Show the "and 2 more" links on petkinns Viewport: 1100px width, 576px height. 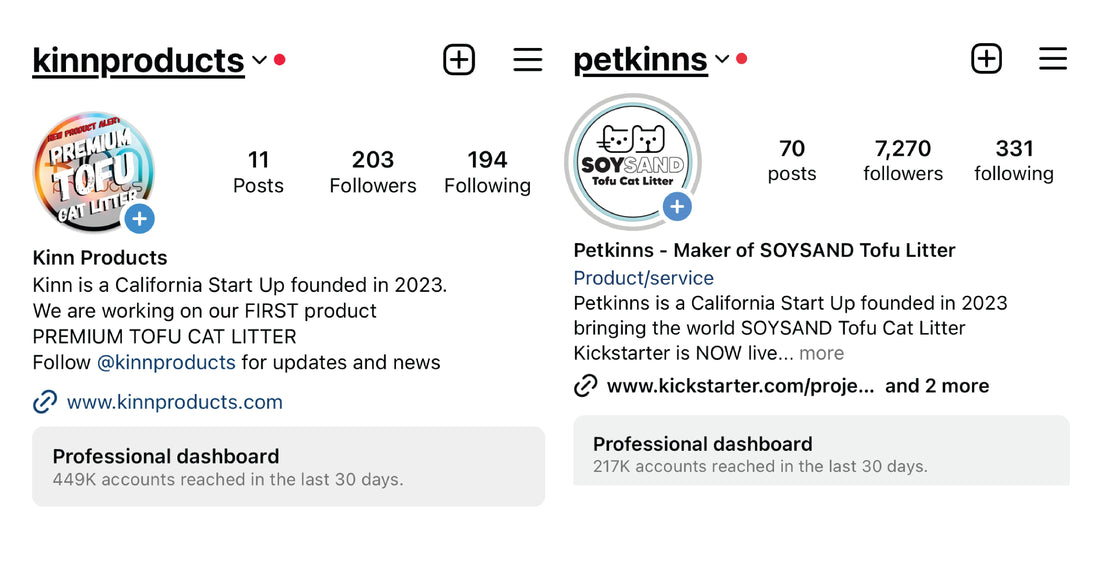[937, 386]
